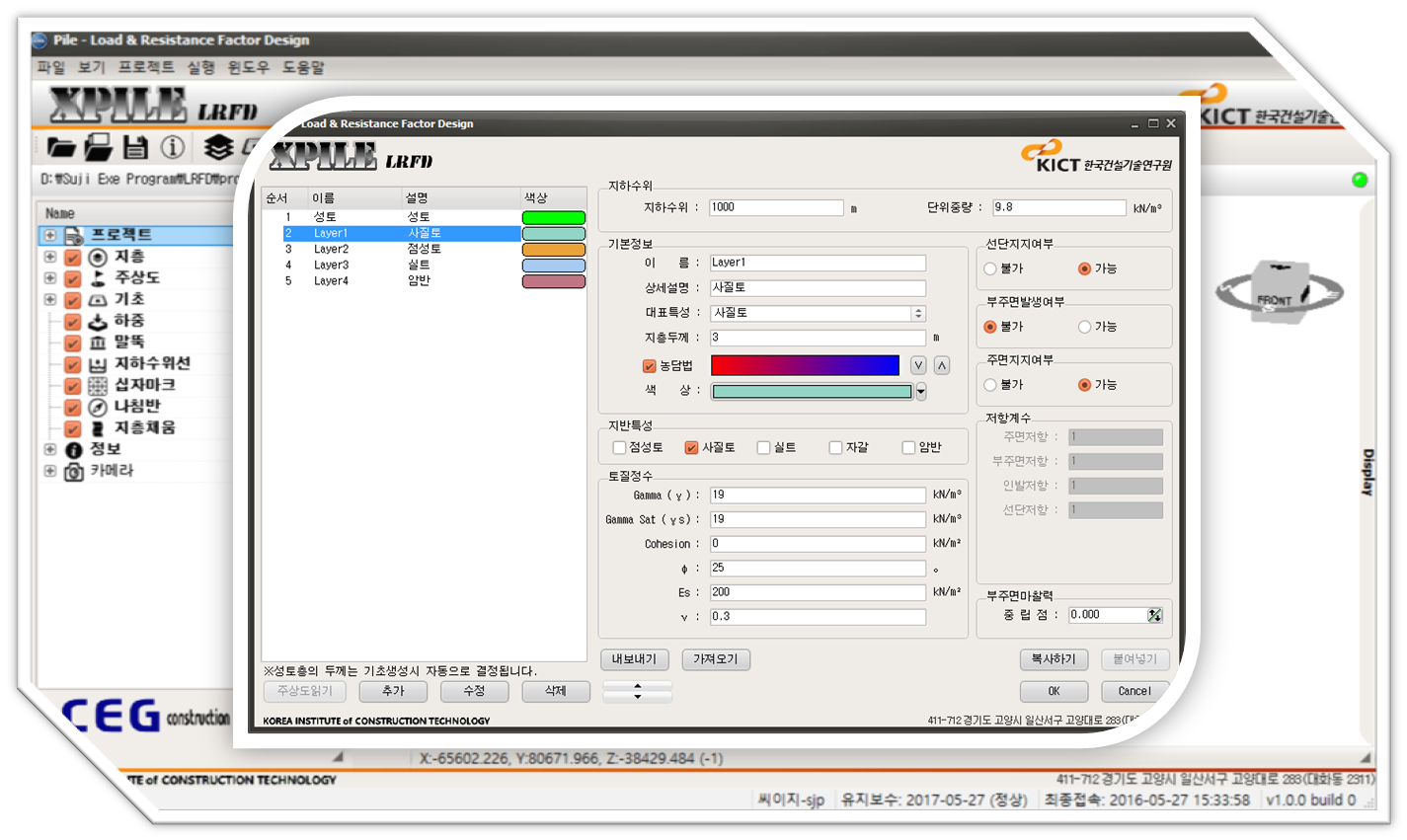Screen dimensions: 1407x840
Task: Click the stacked layers icon in toolbar
Action: (218, 148)
